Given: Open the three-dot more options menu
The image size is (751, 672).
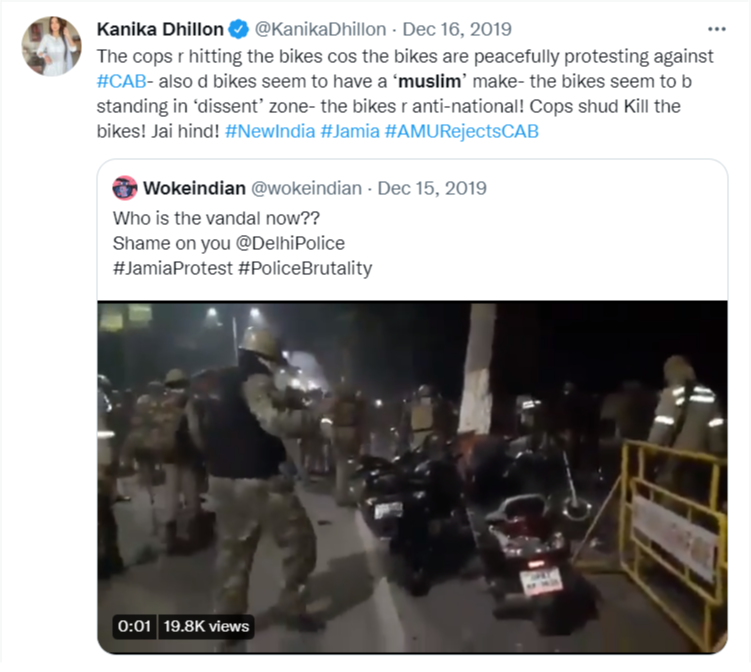Looking at the screenshot, I should click(x=717, y=30).
